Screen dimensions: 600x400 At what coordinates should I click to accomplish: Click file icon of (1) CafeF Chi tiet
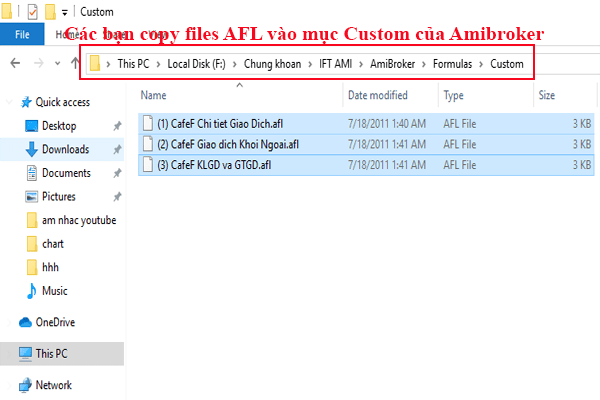click(x=148, y=123)
